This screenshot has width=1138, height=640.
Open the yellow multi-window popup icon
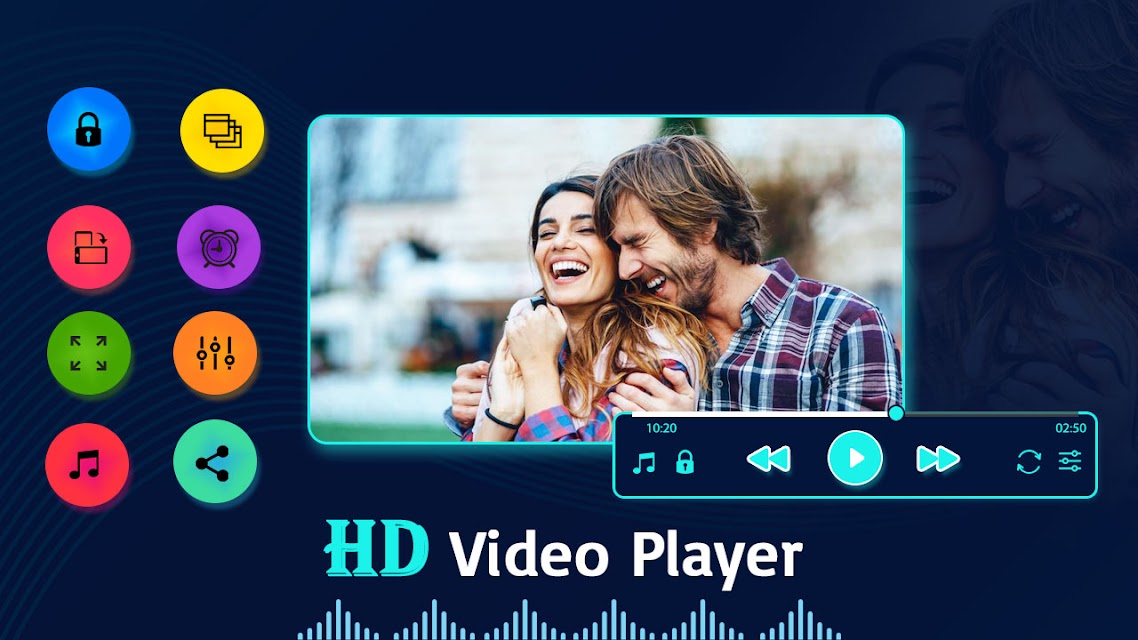coord(222,131)
